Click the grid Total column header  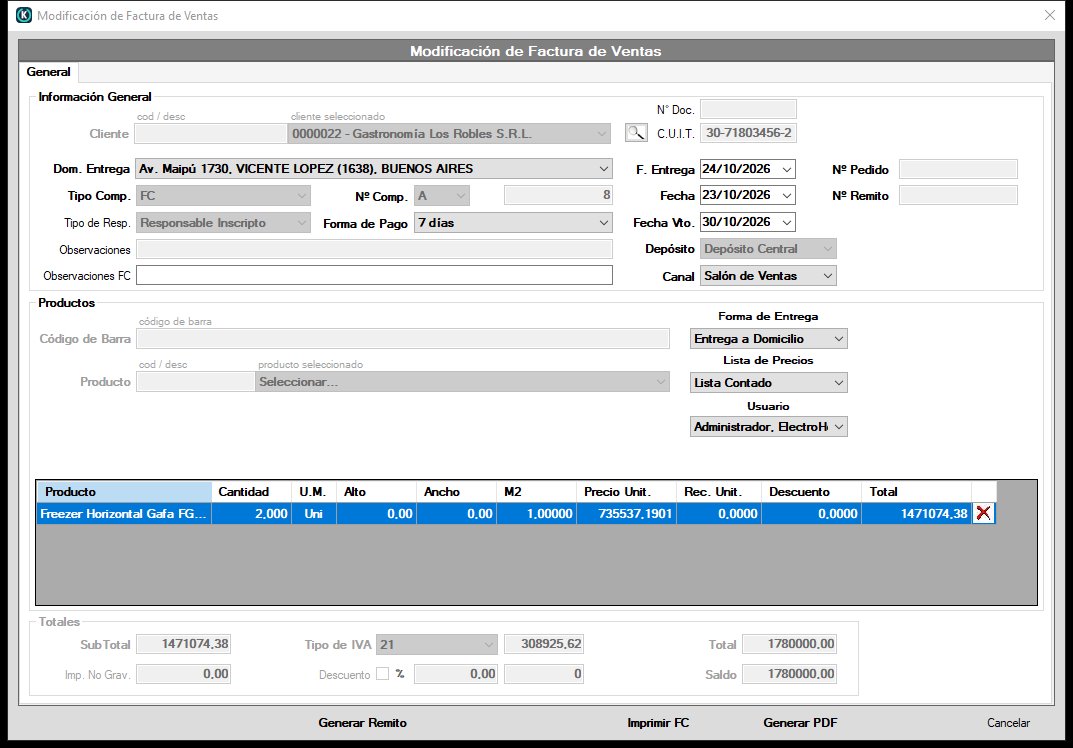point(916,491)
